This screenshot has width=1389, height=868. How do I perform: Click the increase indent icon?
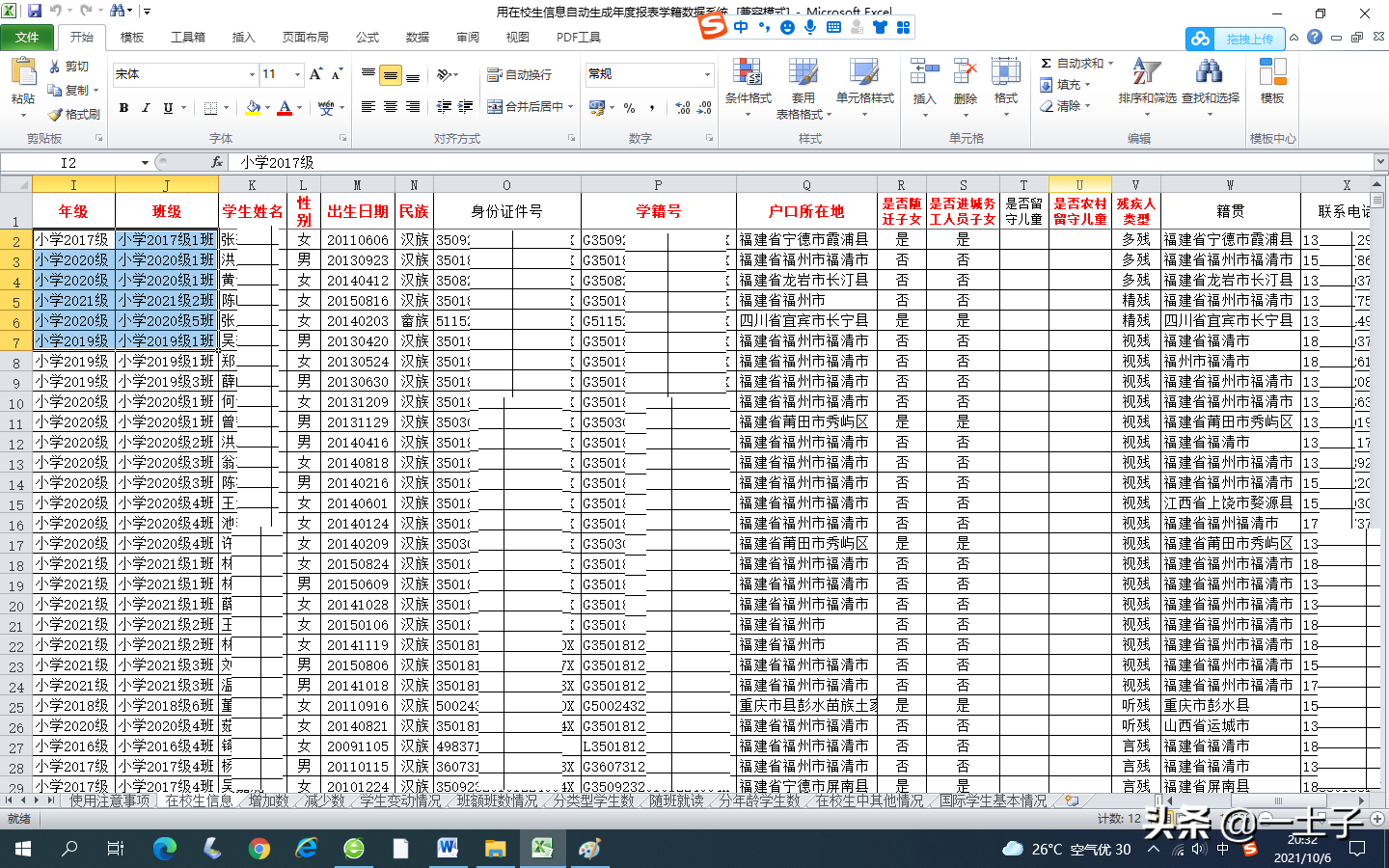click(x=465, y=107)
